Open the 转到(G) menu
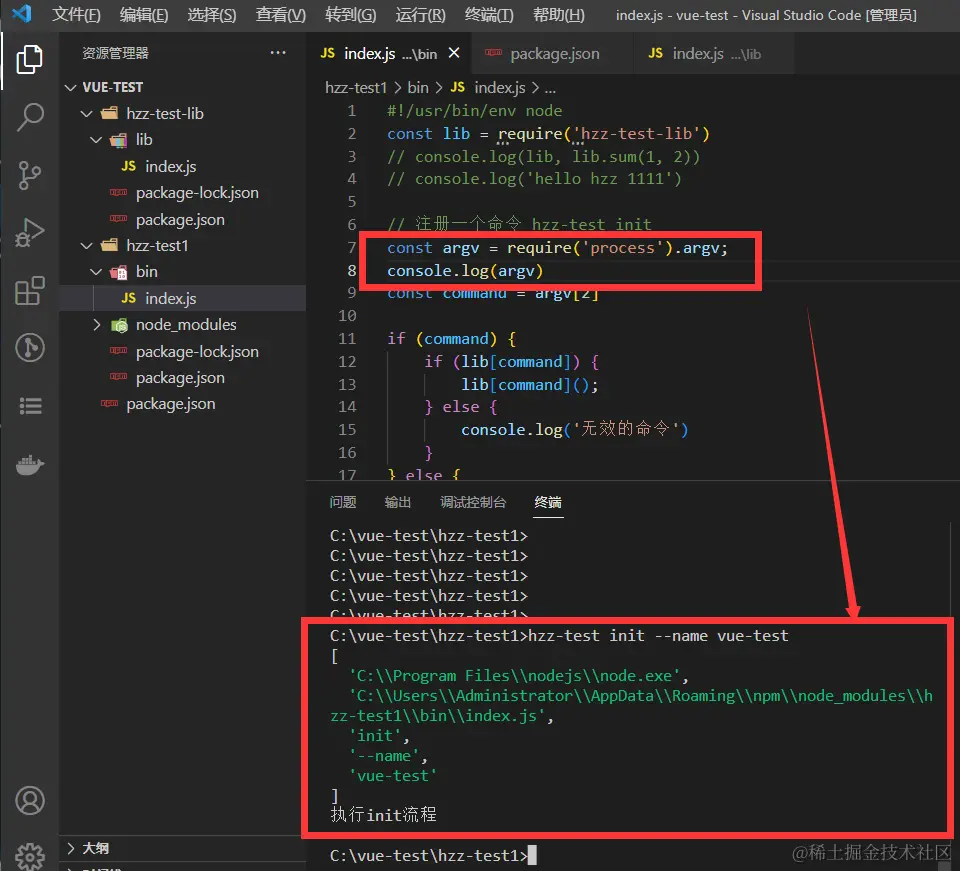The image size is (960, 871). [351, 14]
